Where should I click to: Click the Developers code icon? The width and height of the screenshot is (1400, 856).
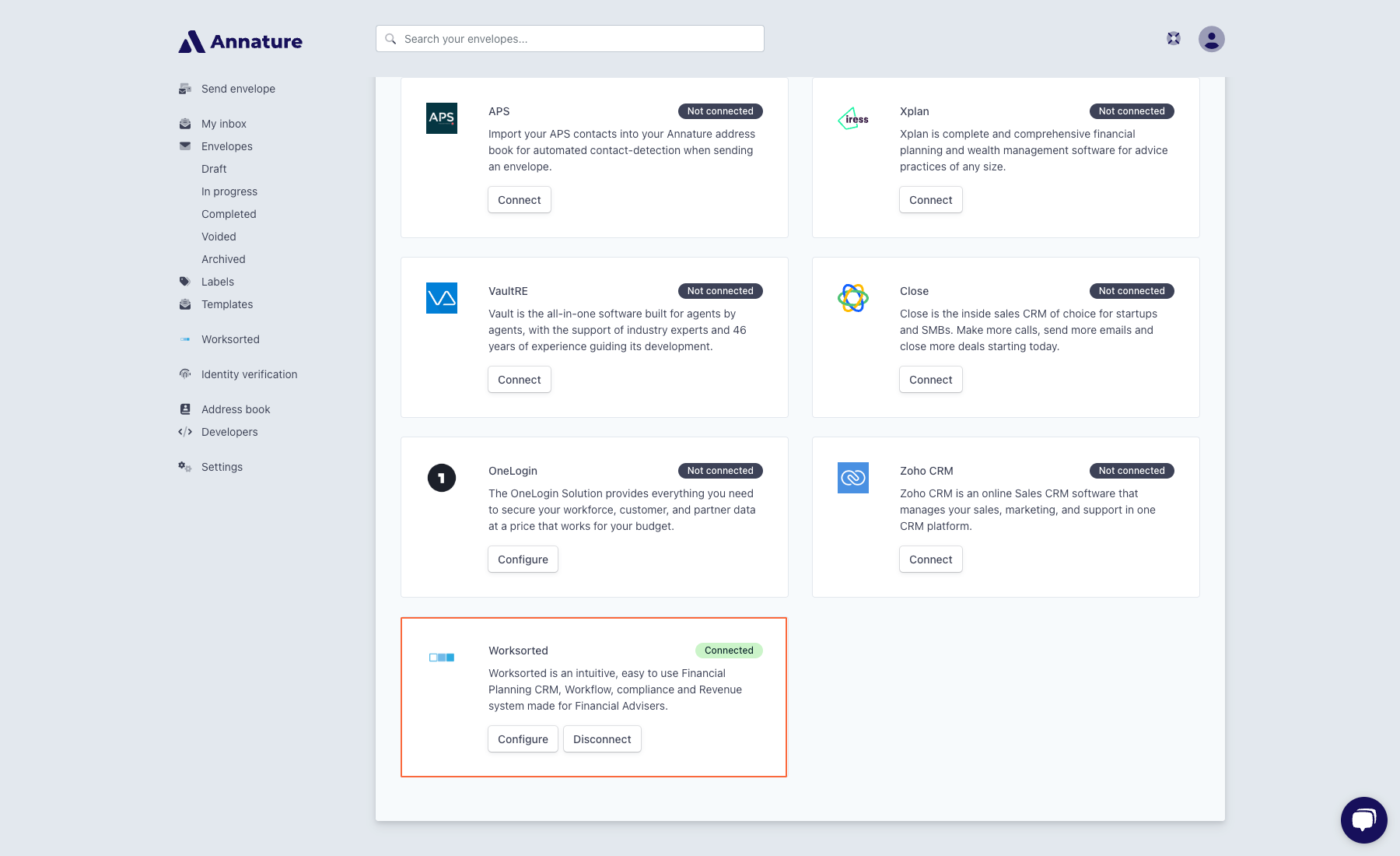184,432
